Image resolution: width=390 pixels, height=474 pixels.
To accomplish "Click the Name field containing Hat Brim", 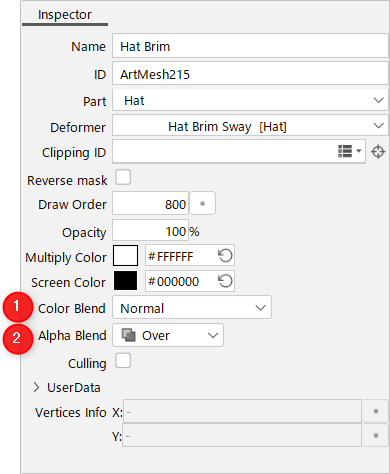I will tap(250, 46).
